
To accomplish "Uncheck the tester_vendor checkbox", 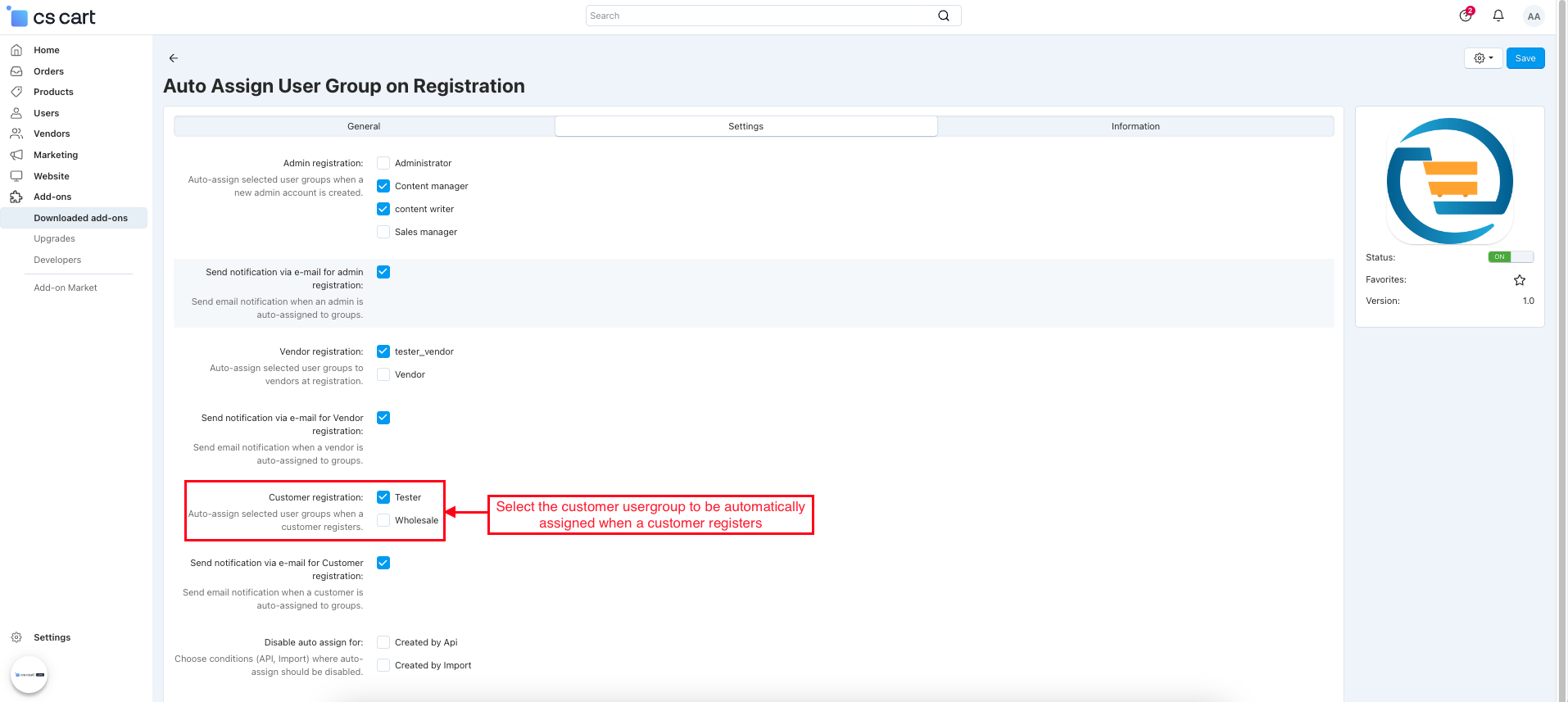I will pos(383,351).
